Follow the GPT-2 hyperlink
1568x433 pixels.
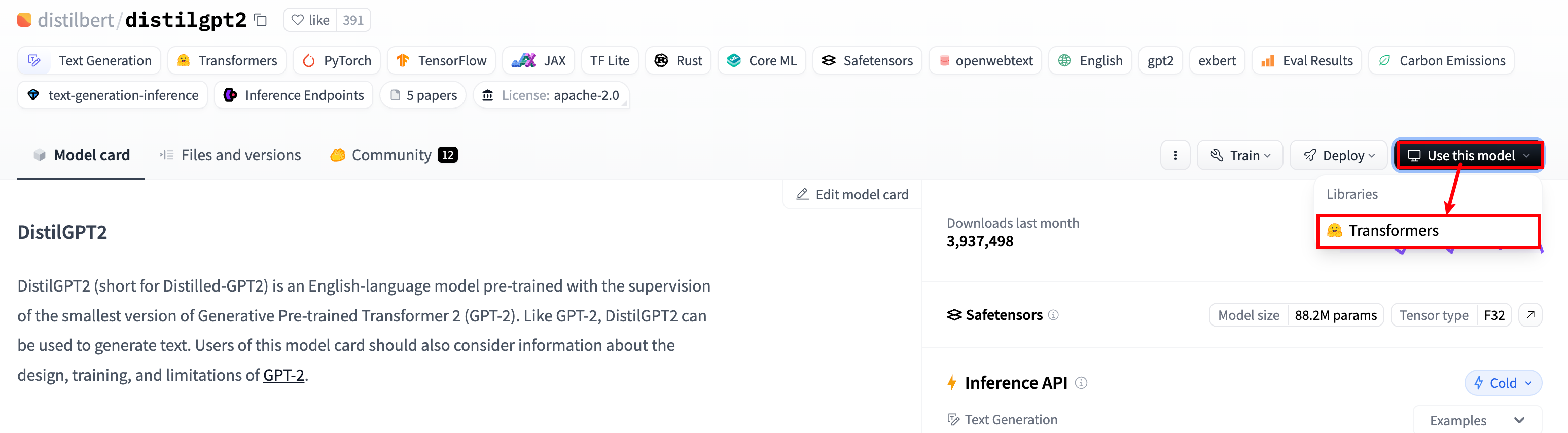[283, 375]
